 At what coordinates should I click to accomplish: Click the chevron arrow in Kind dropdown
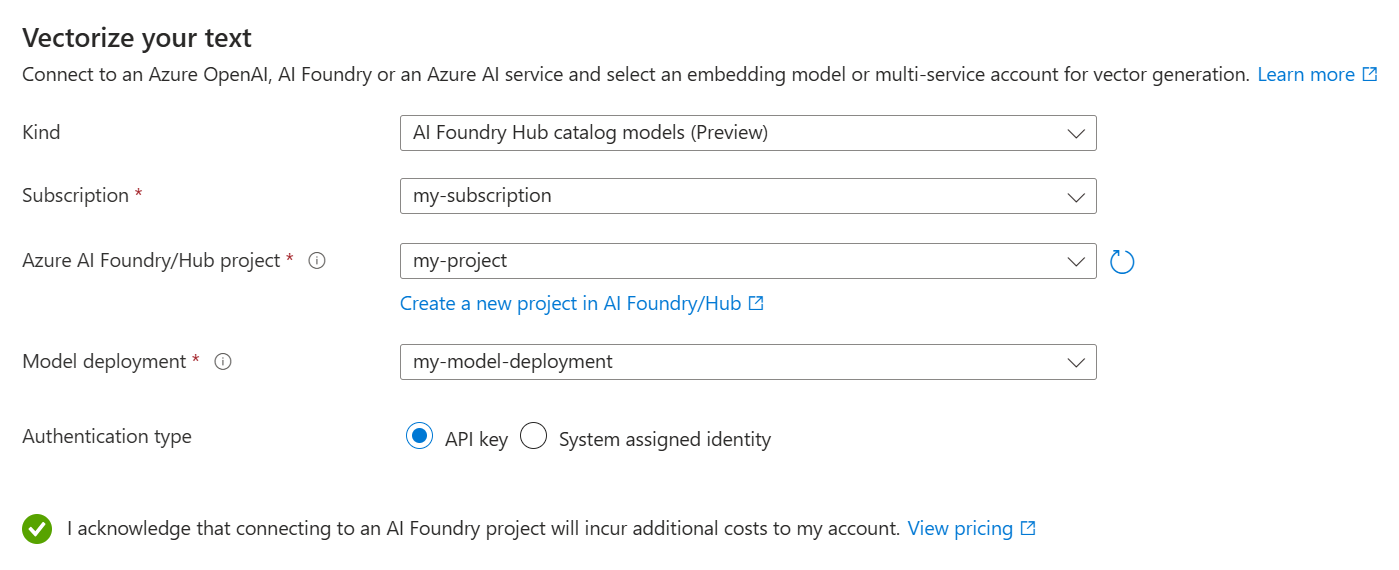pos(1076,133)
